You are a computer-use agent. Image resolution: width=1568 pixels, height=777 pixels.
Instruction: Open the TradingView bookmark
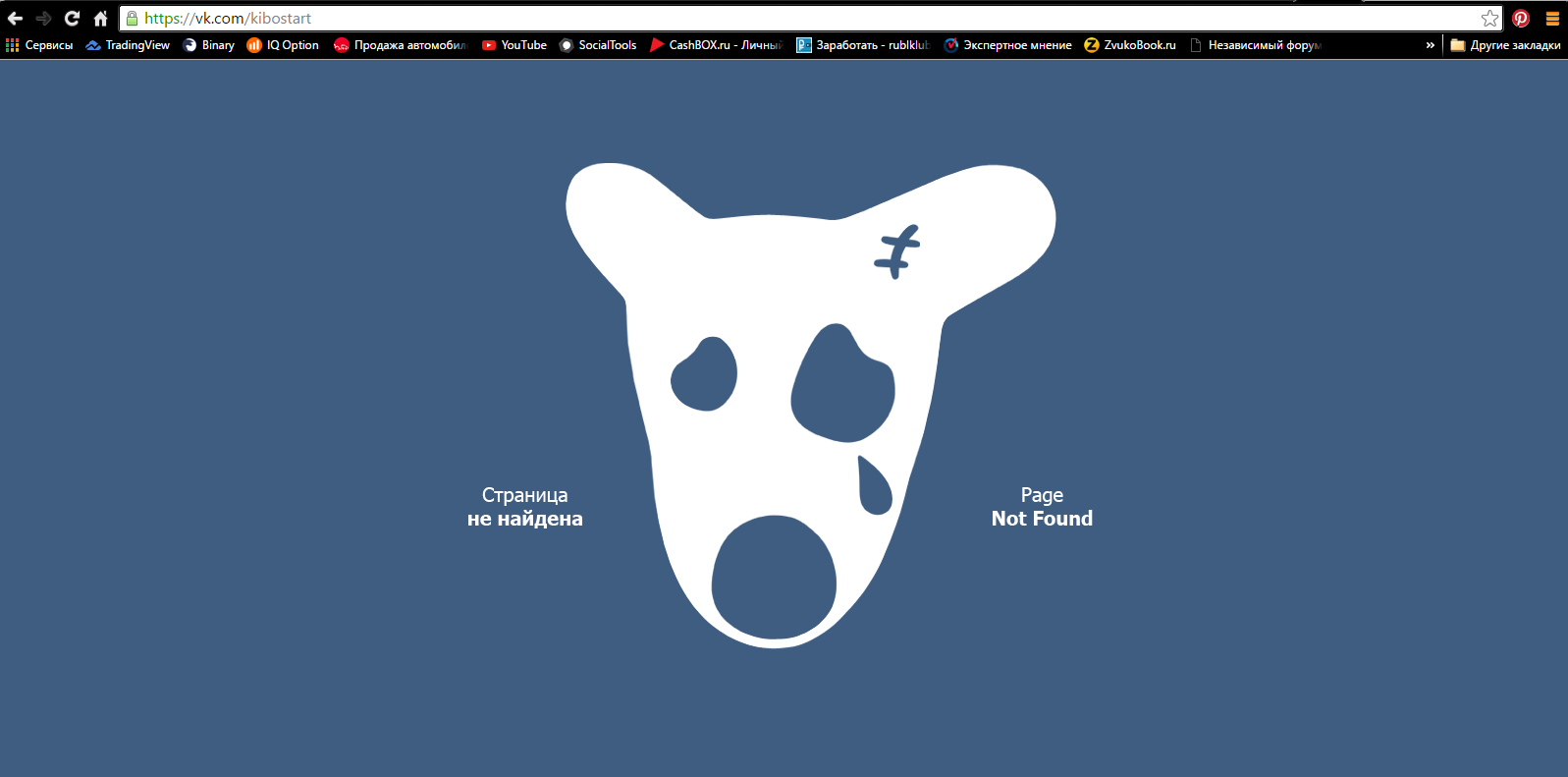pos(128,45)
